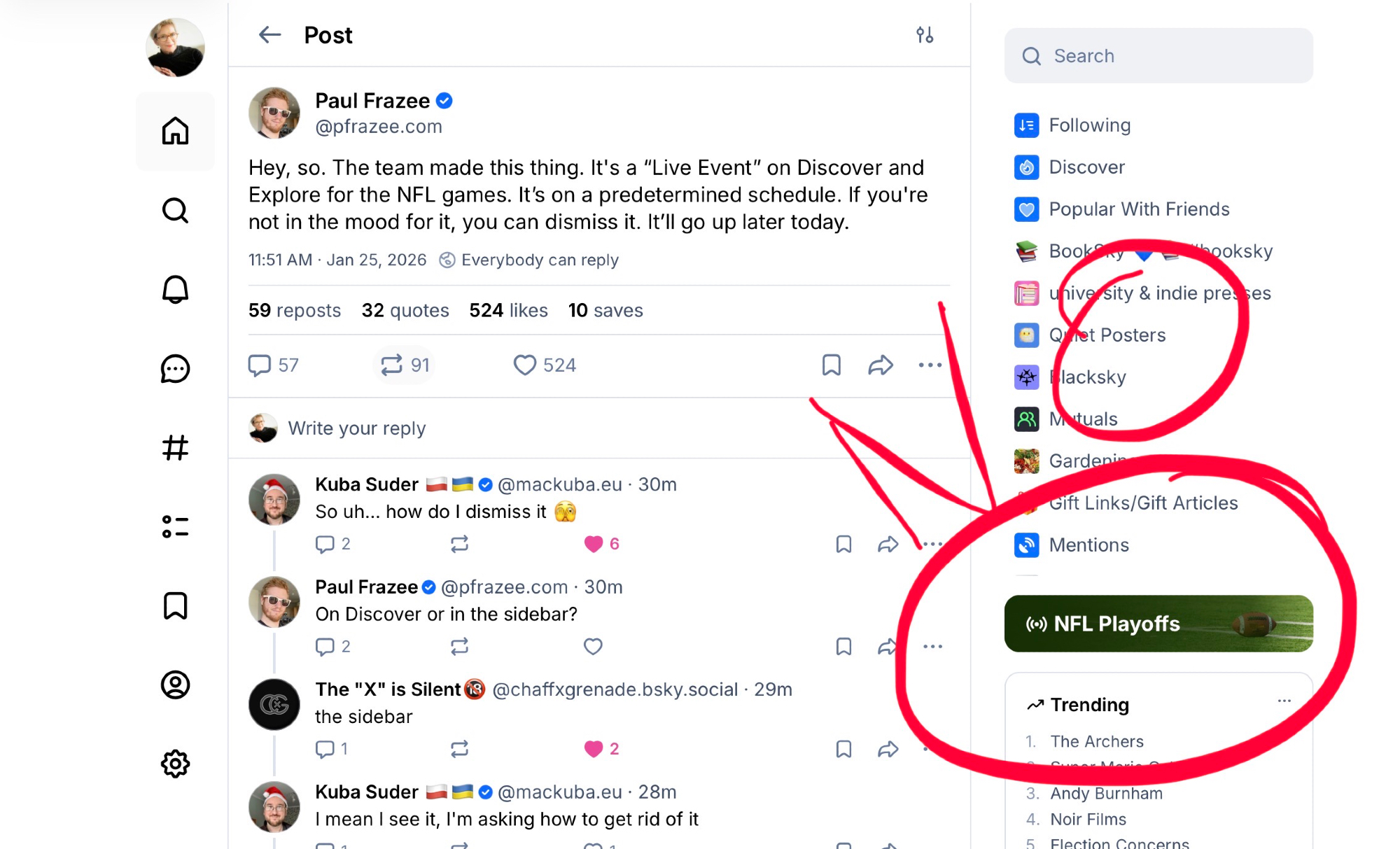Image resolution: width=1400 pixels, height=849 pixels.
Task: Open options menu on "On Discover or in the sidebar?" reply
Action: click(932, 646)
